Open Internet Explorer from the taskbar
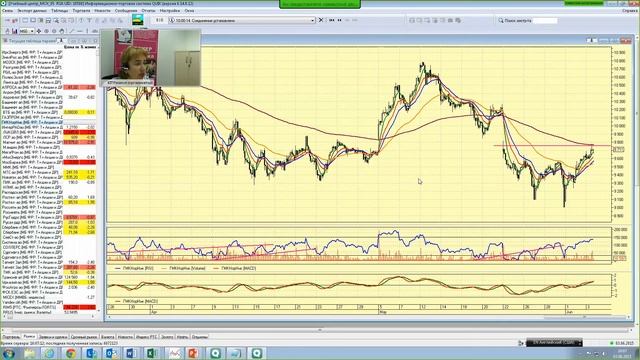640x360 pixels. point(49,353)
